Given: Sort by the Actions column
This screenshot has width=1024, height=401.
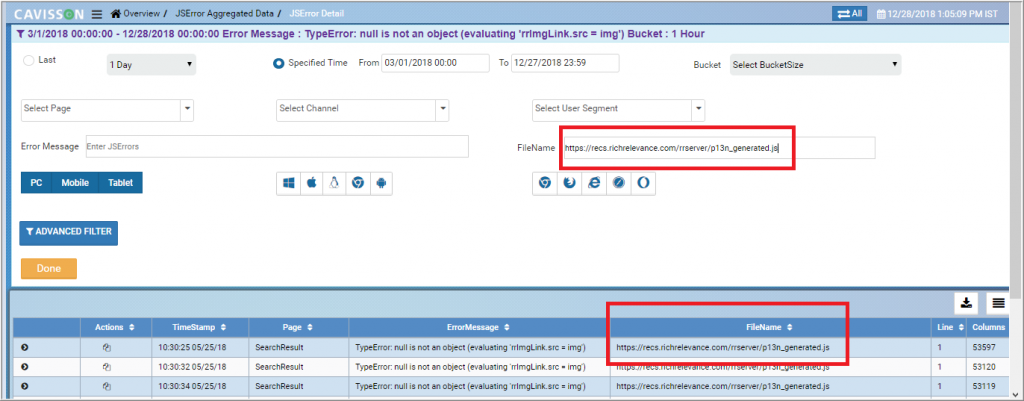Looking at the screenshot, I should [x=132, y=327].
